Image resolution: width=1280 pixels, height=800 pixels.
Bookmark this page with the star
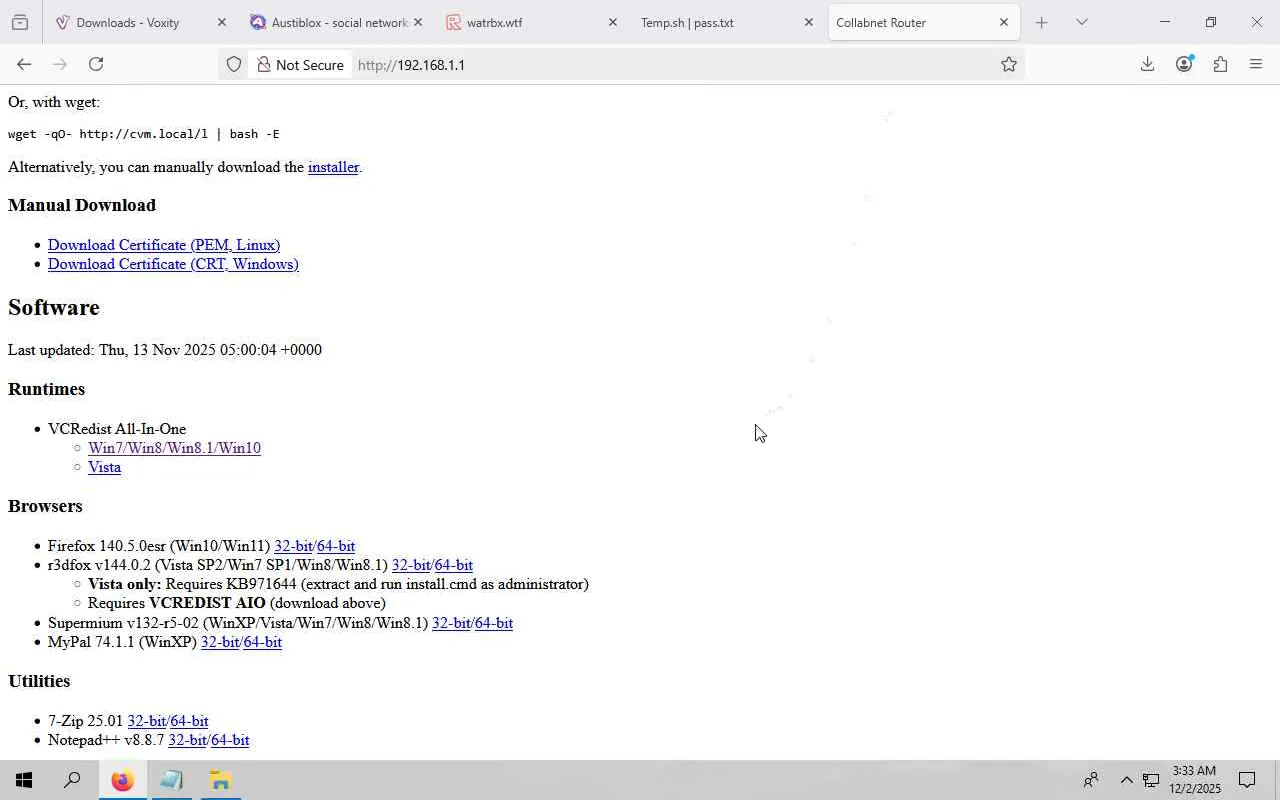click(1009, 64)
